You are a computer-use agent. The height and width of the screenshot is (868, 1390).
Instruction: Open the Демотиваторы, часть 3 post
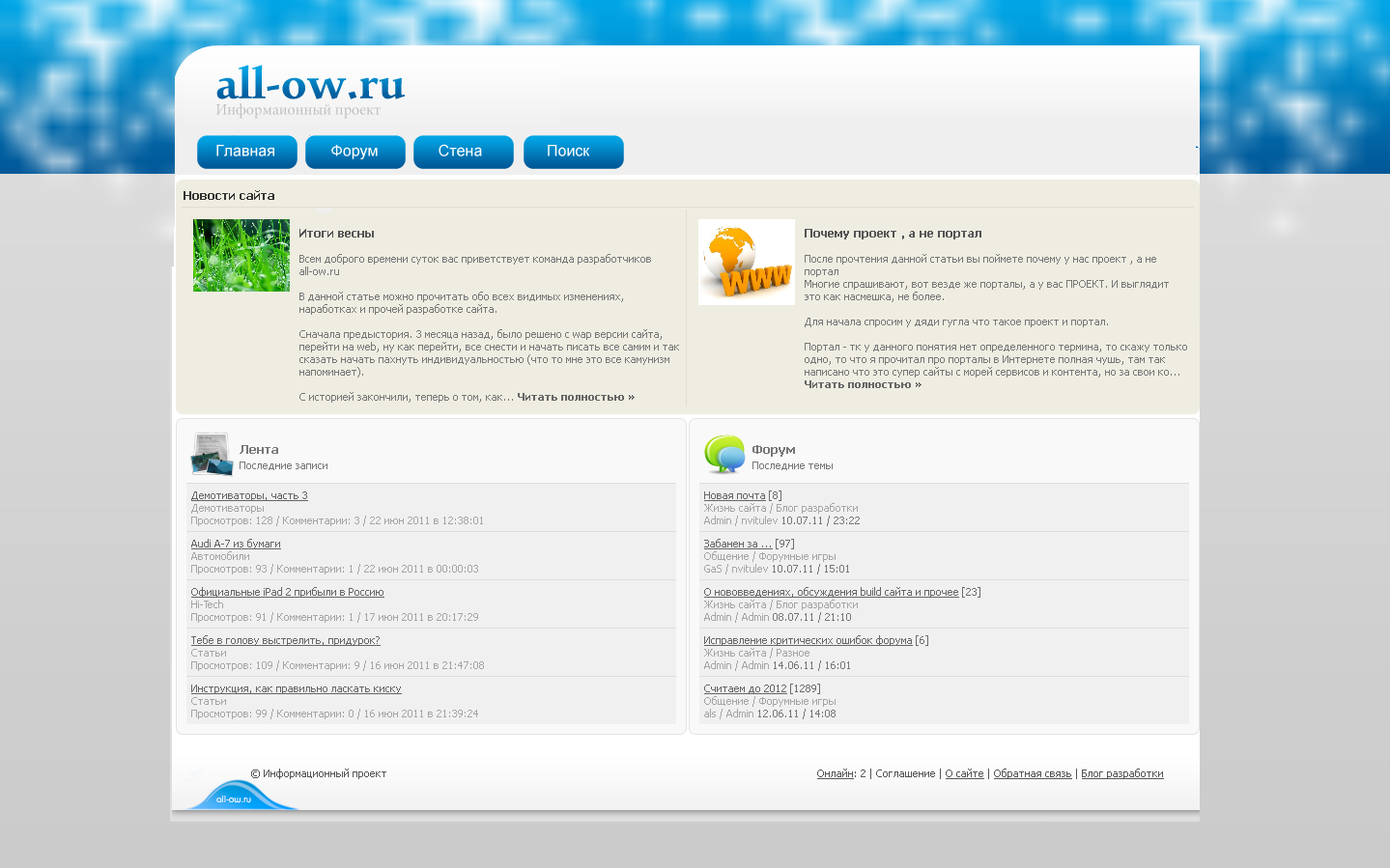tap(249, 495)
